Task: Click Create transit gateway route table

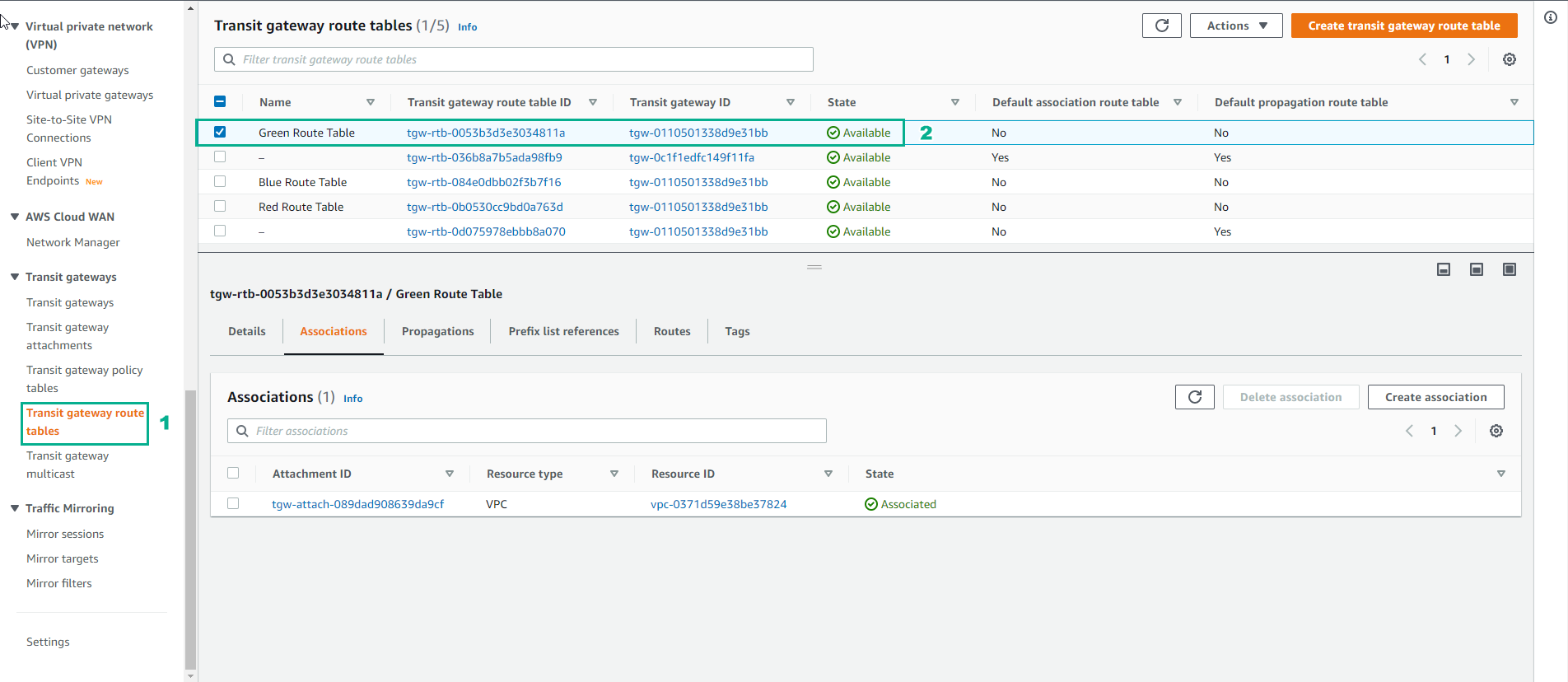Action: [1404, 26]
